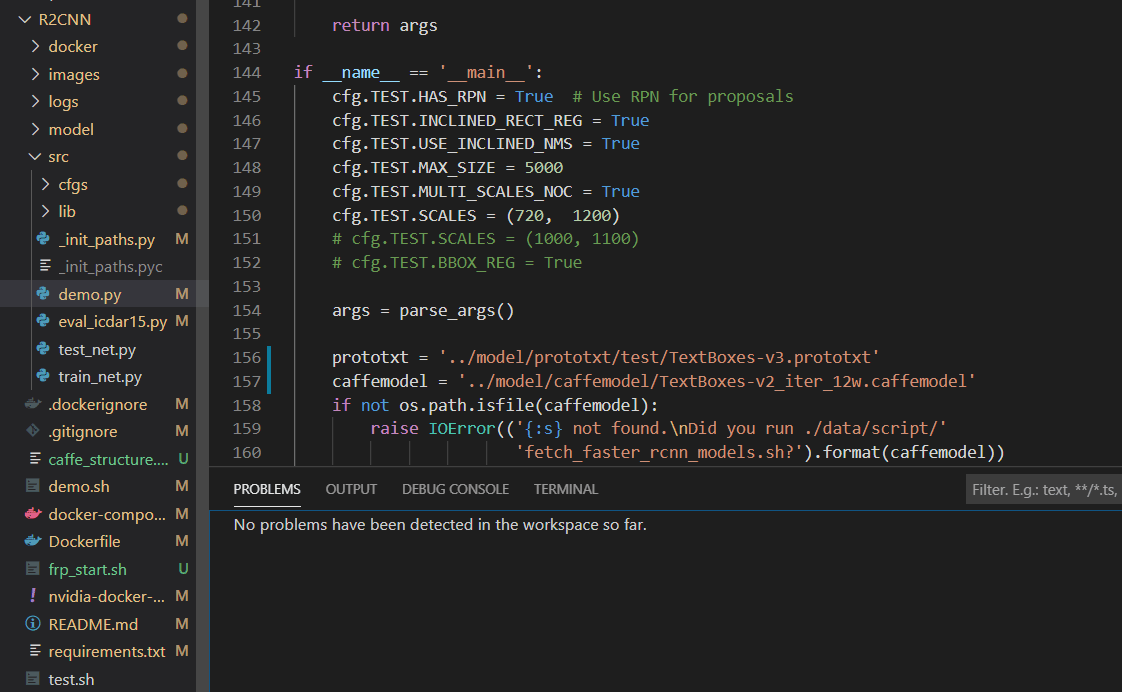Click the text icon beside requirements.txt
1122x692 pixels.
(34, 651)
